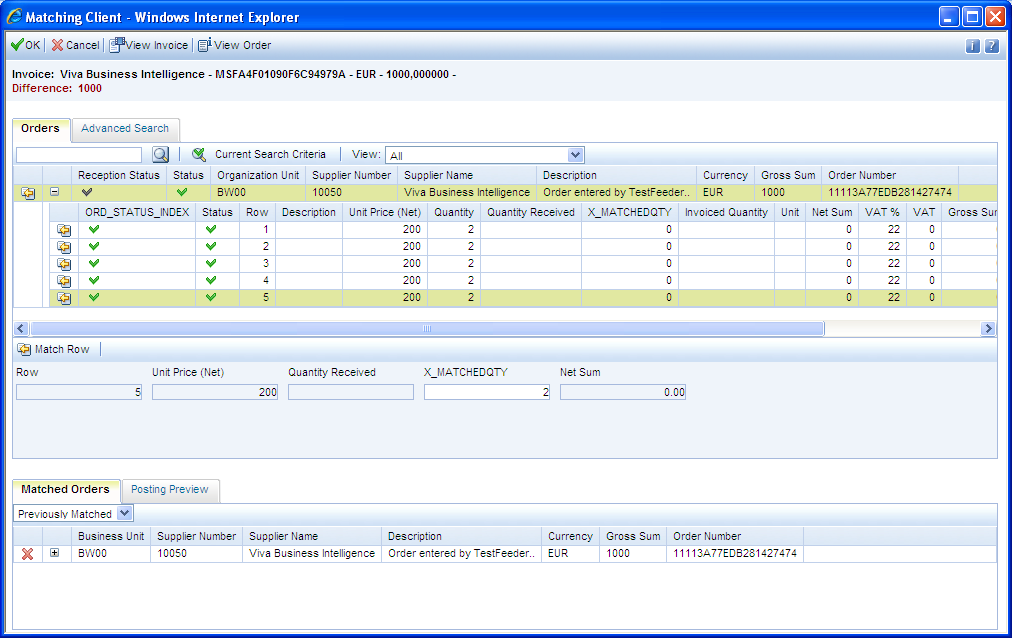The height and width of the screenshot is (638, 1012).
Task: Click ORD_STATUS_INDEX checkmark in row 1
Action: tap(94, 229)
